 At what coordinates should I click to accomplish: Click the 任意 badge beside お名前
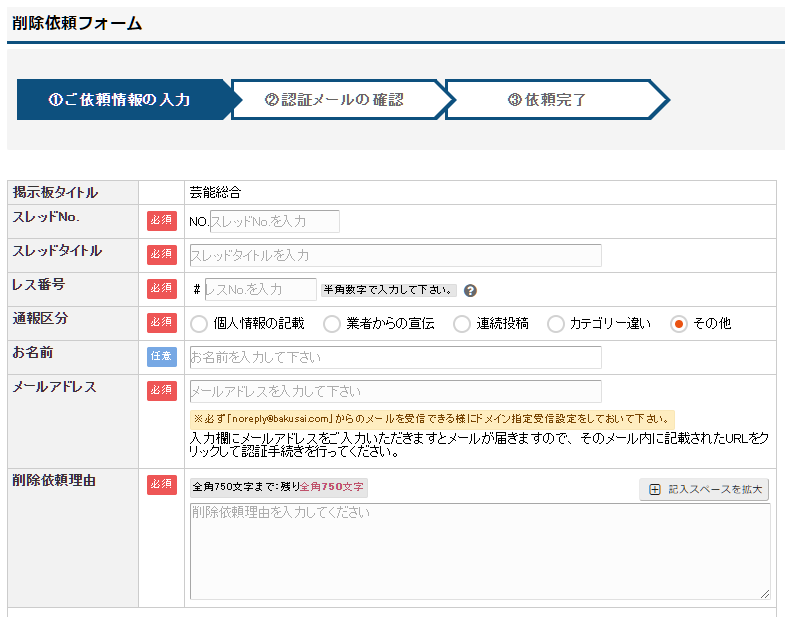click(x=161, y=357)
